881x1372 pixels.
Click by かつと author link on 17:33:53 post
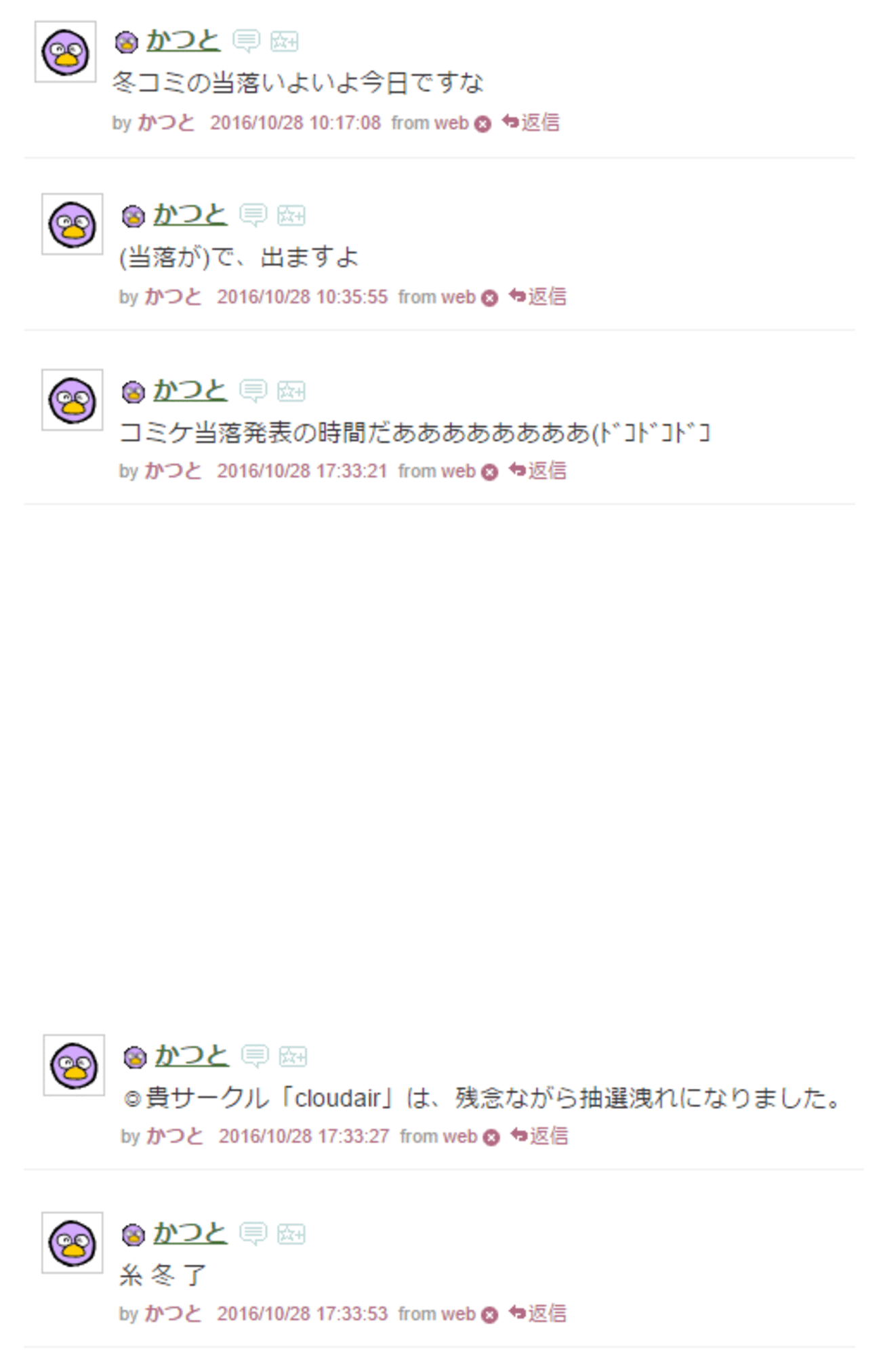coord(173,1314)
